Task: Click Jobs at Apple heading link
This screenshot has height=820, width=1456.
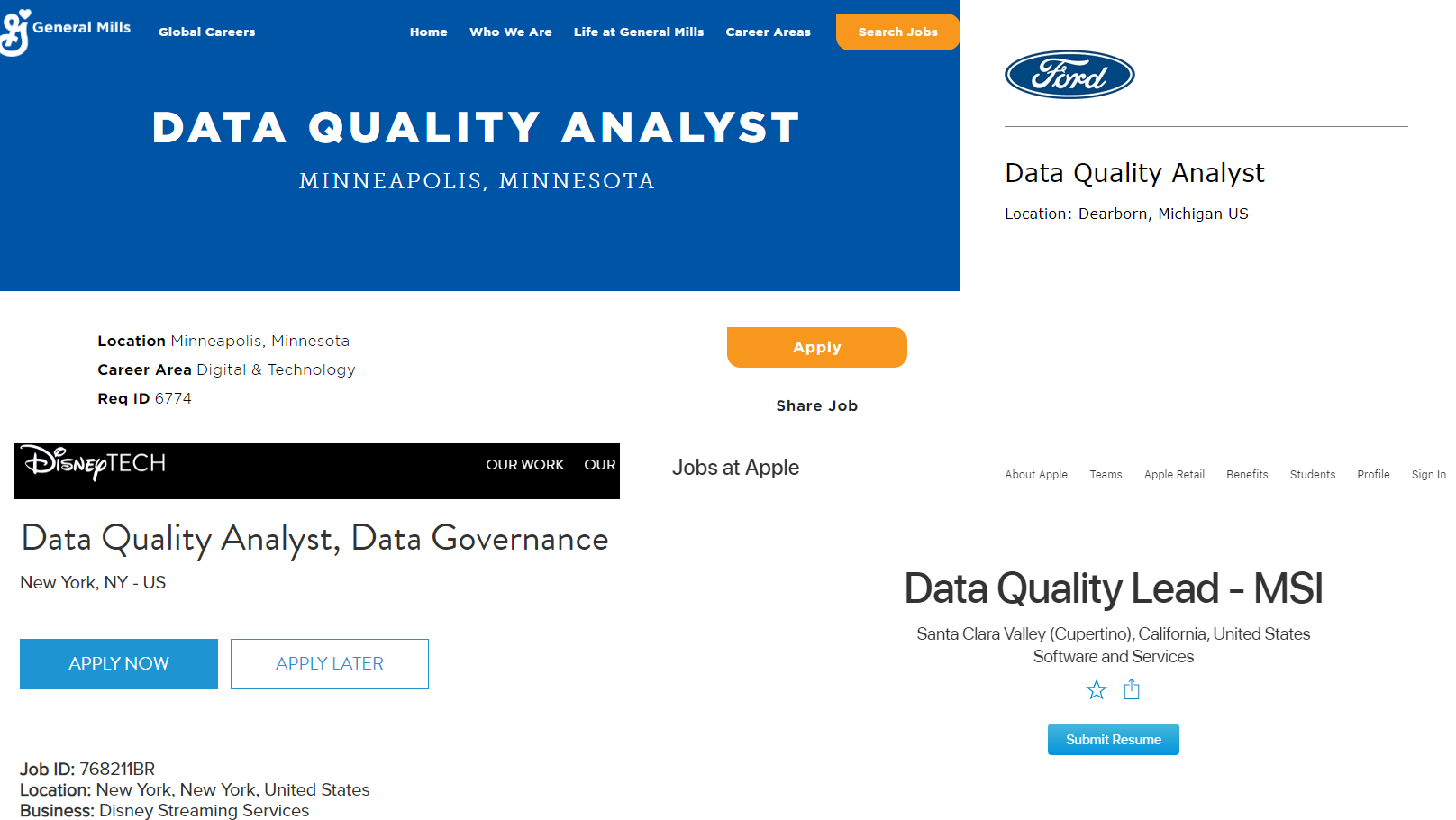Action: pyautogui.click(x=735, y=468)
